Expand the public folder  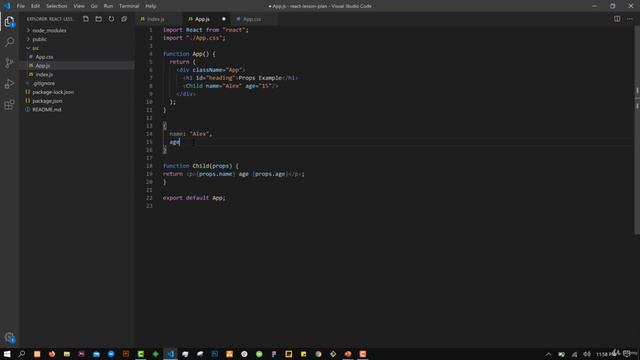pos(39,39)
